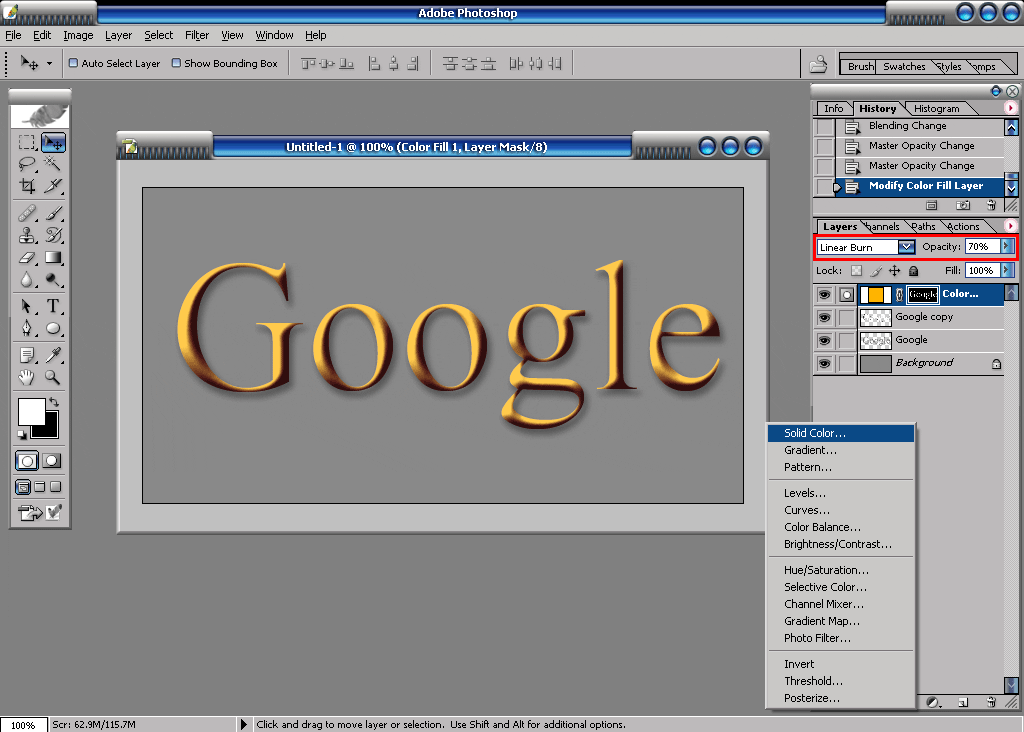Select the History Brush tool
The width and height of the screenshot is (1024, 732).
53,235
